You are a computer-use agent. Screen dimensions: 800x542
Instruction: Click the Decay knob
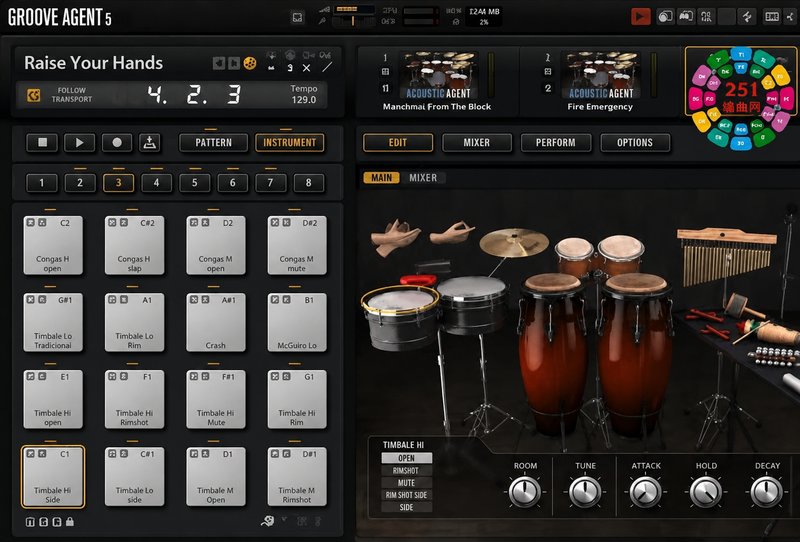(x=767, y=491)
